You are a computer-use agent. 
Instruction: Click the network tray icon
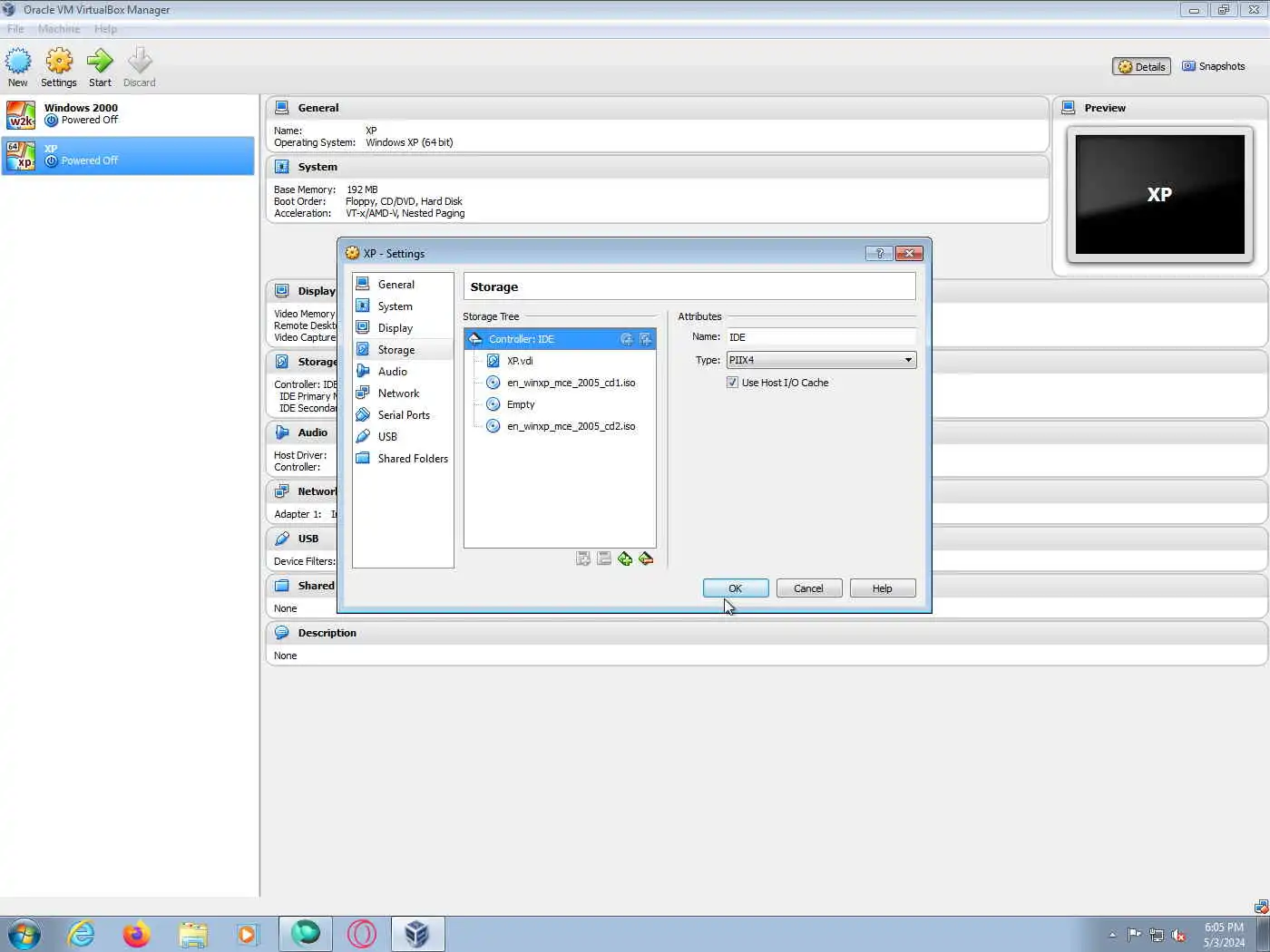click(x=1157, y=935)
